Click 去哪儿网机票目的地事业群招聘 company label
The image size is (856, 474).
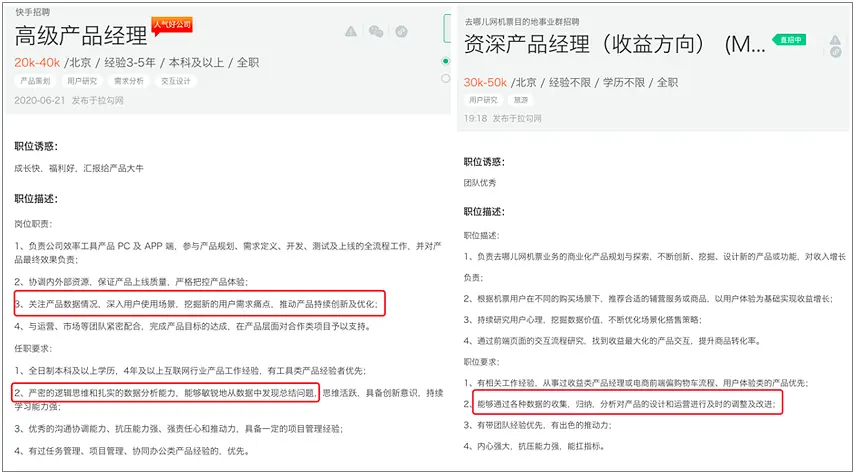click(x=522, y=22)
